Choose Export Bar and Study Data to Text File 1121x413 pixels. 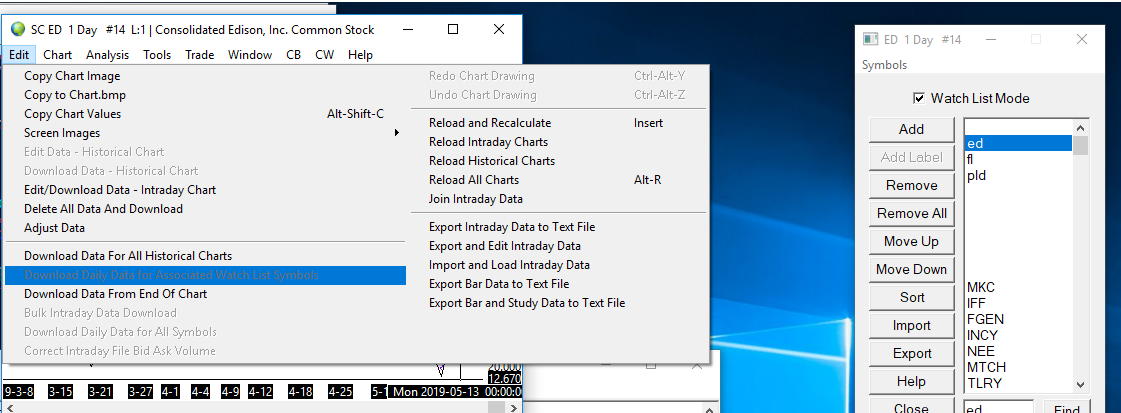pos(558,303)
